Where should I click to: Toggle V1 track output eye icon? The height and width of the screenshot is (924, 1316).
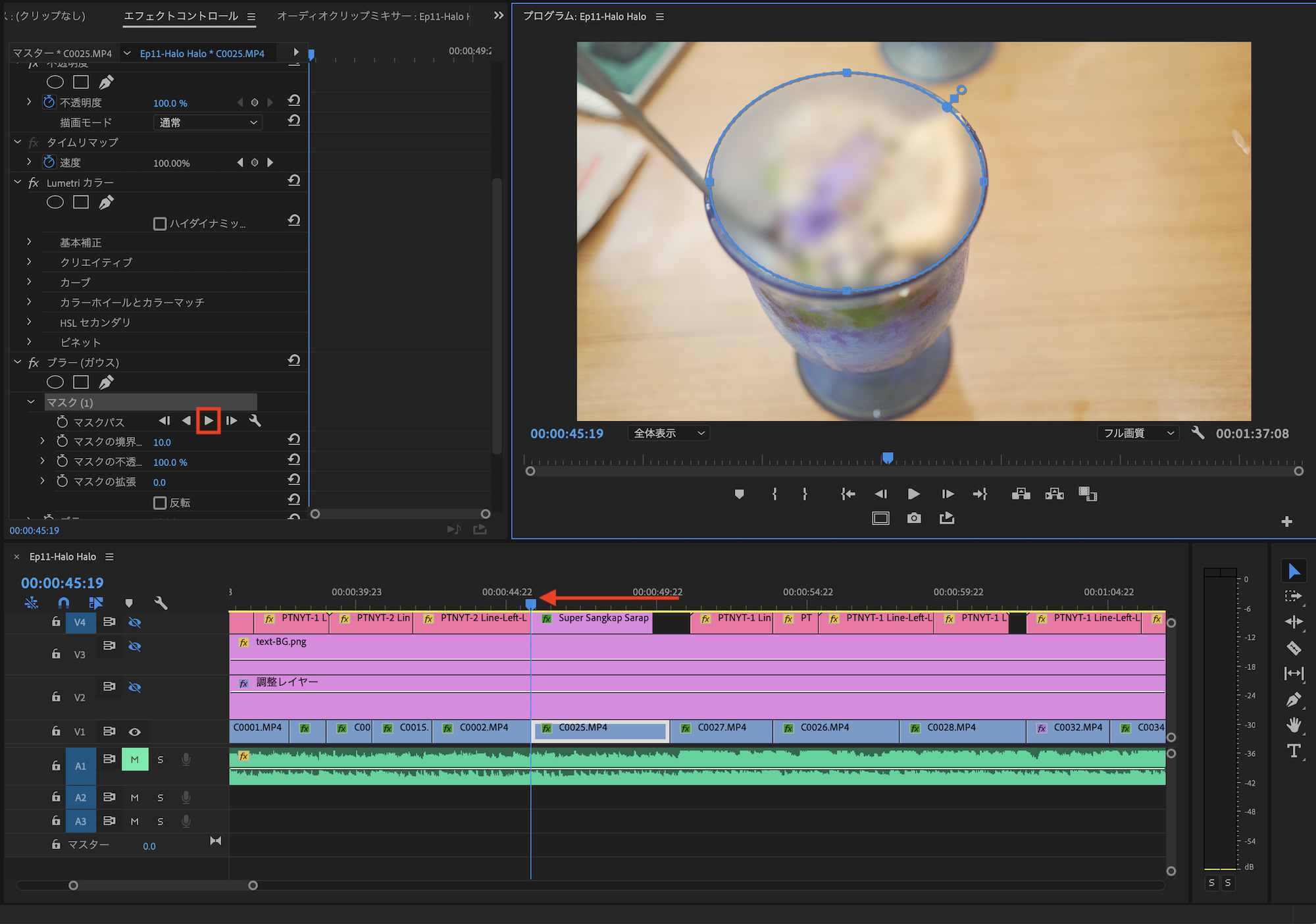(x=135, y=732)
